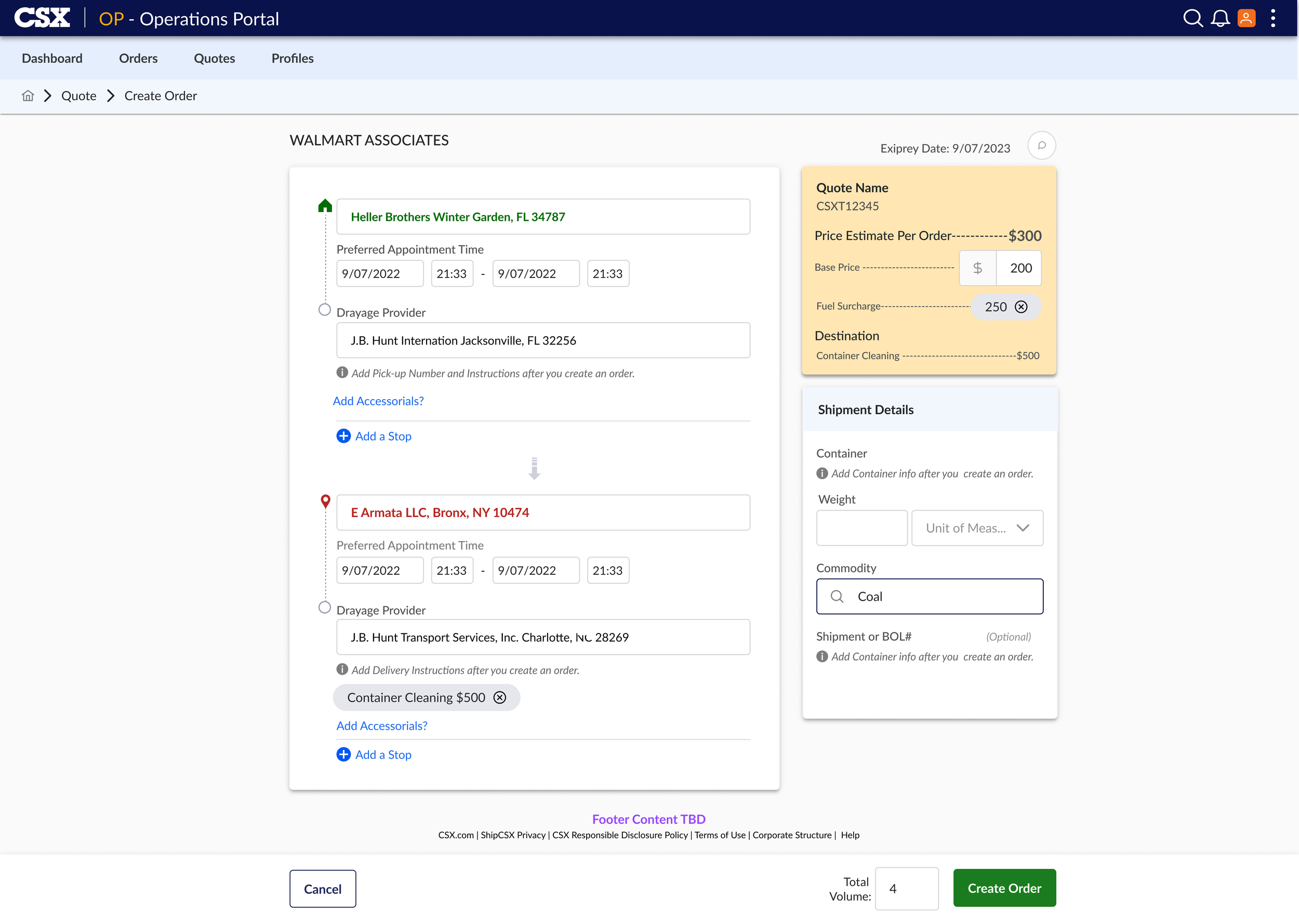Image resolution: width=1299 pixels, height=924 pixels.
Task: Remove the 250 fuel surcharge chip
Action: [1022, 307]
